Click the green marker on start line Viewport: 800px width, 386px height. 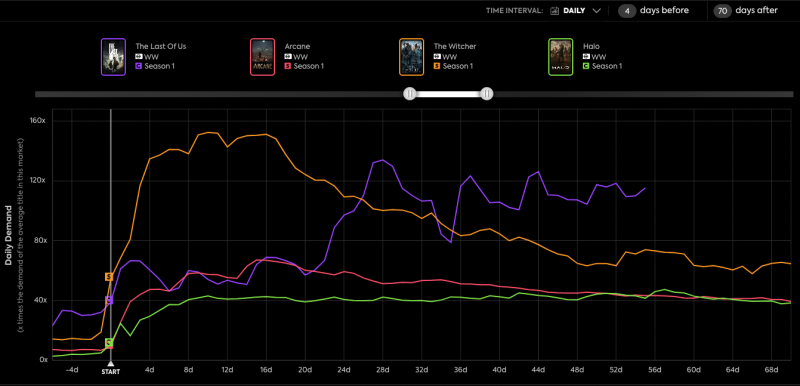(109, 342)
